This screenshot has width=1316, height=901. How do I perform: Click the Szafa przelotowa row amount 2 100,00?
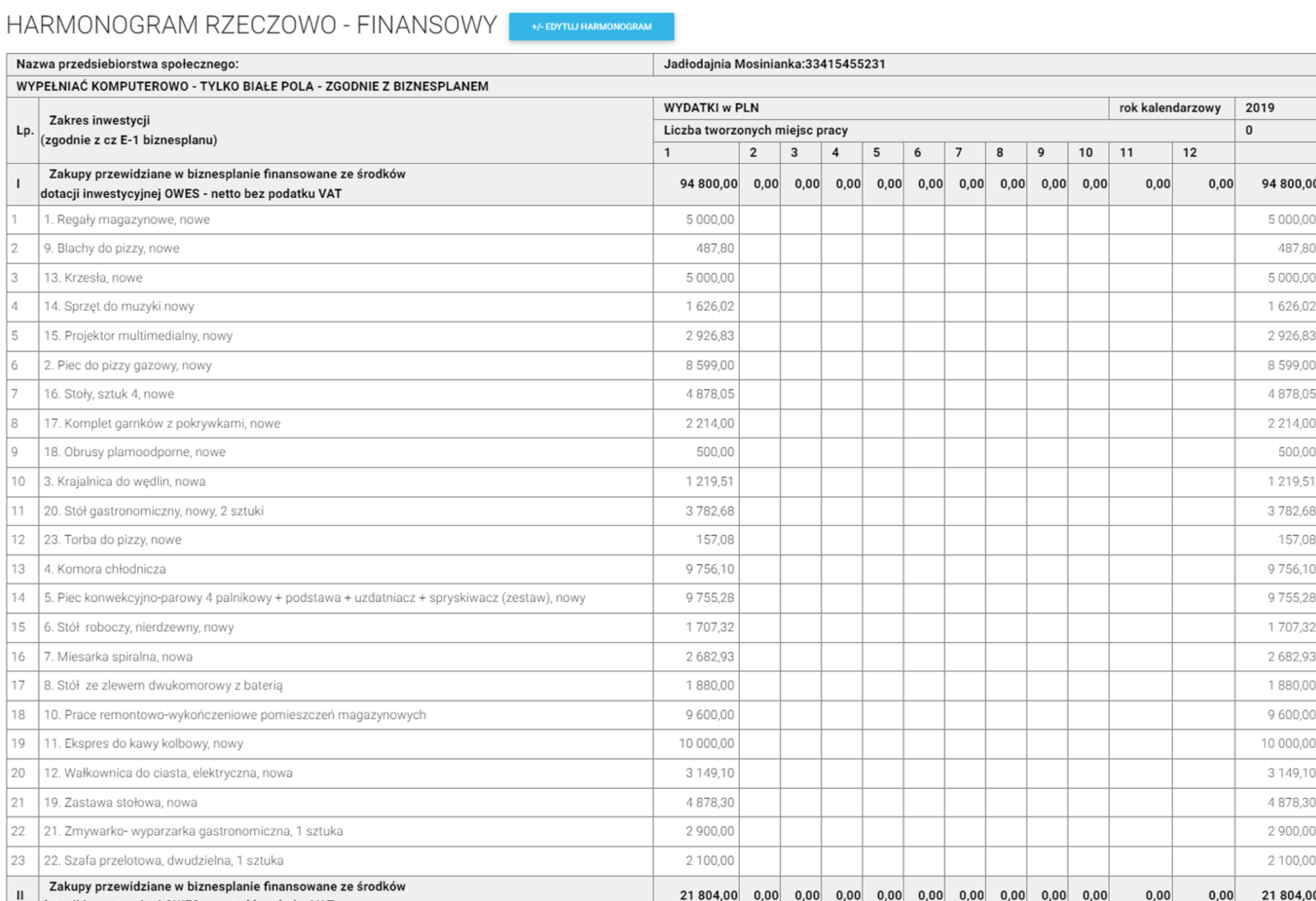(x=710, y=860)
